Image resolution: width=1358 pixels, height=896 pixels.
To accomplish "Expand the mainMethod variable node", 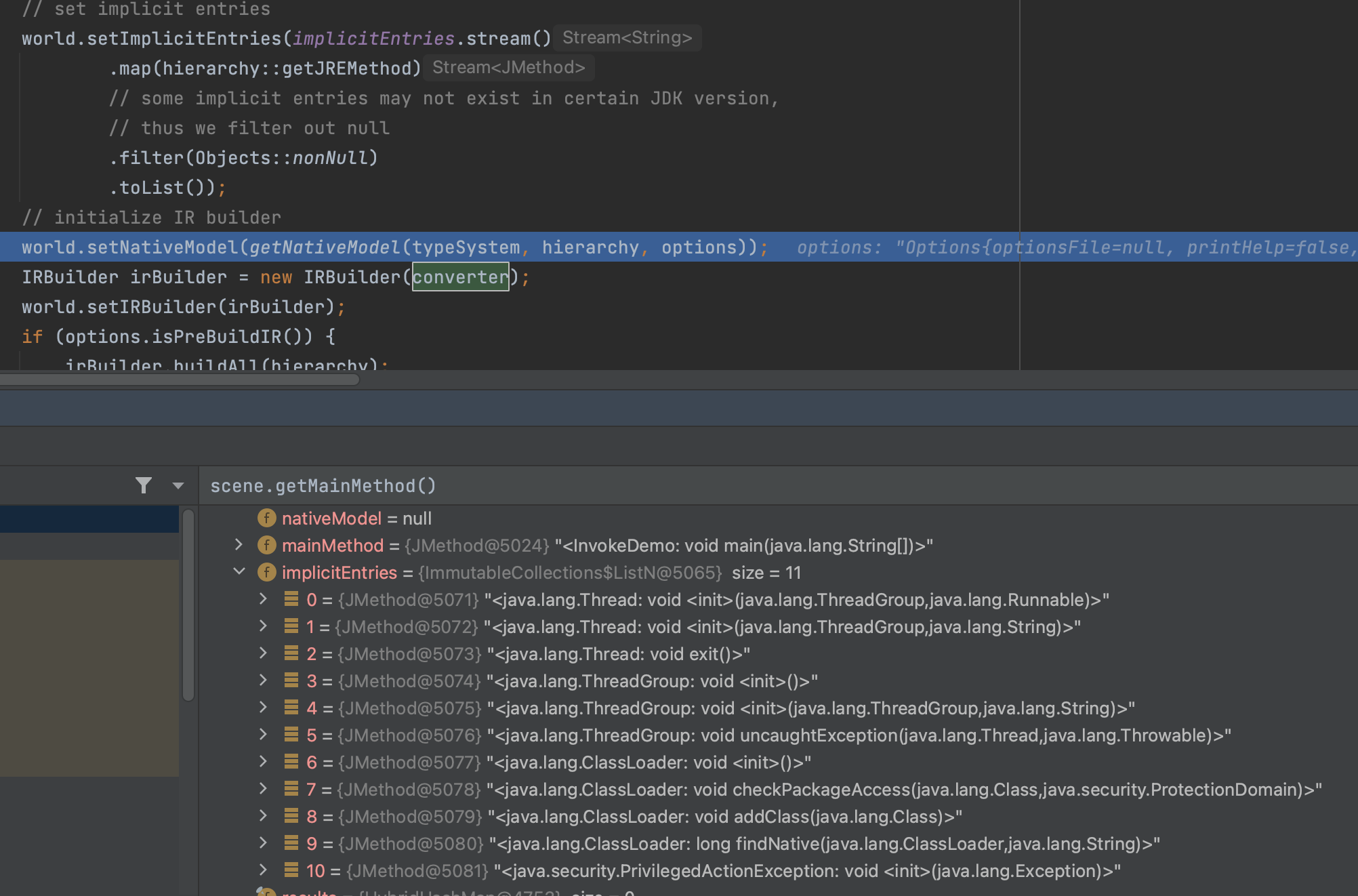I will [x=238, y=545].
